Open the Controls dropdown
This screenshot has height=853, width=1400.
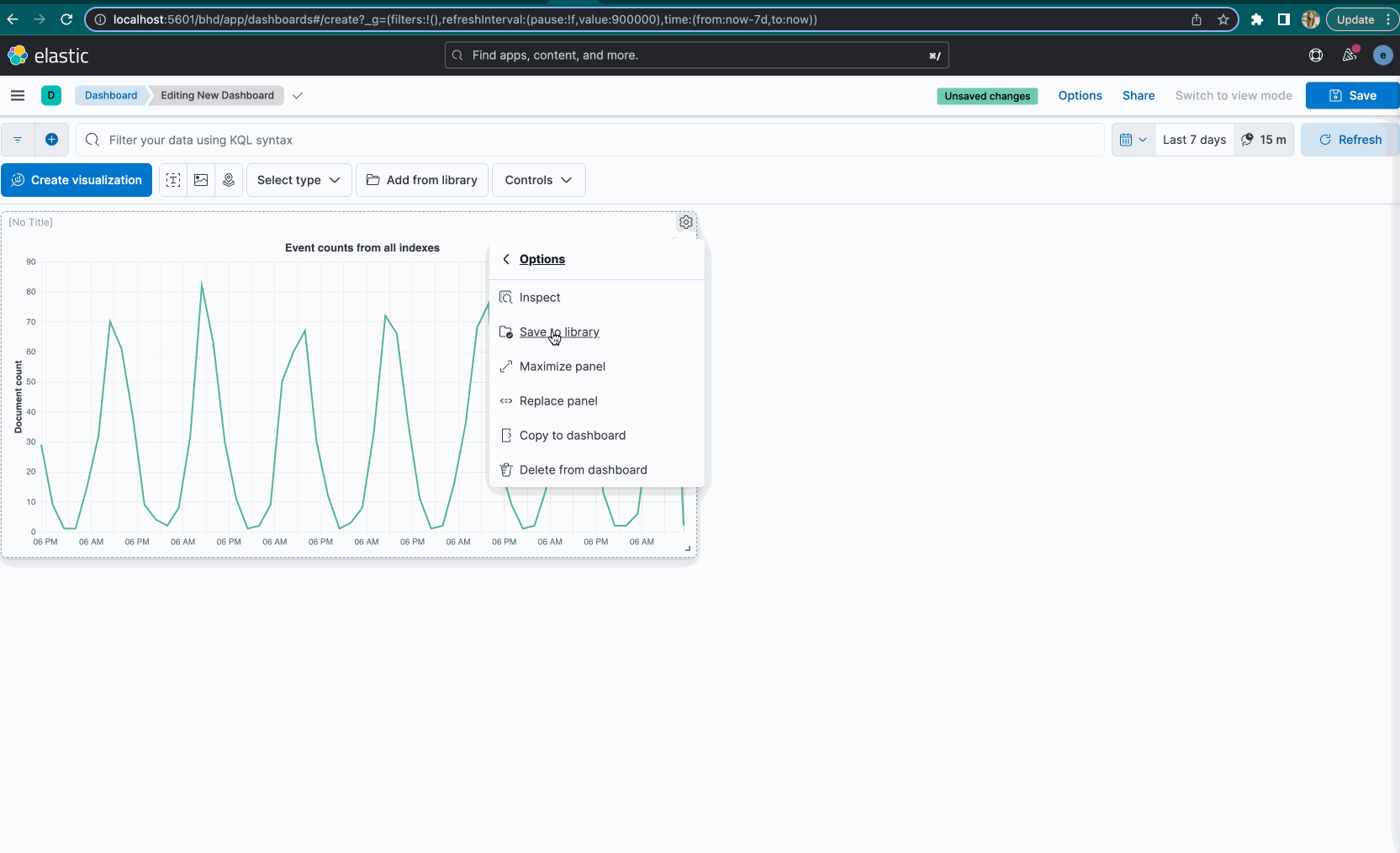point(538,180)
